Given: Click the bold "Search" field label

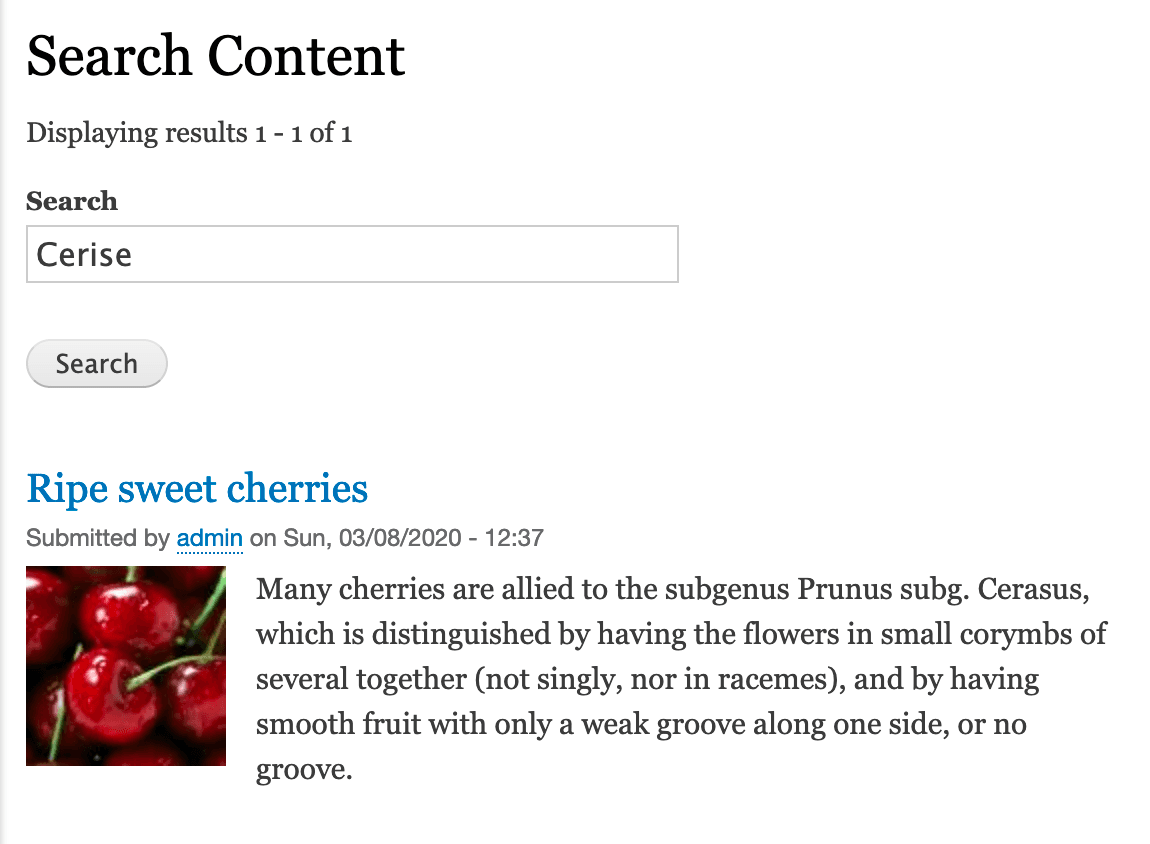Looking at the screenshot, I should point(72,201).
